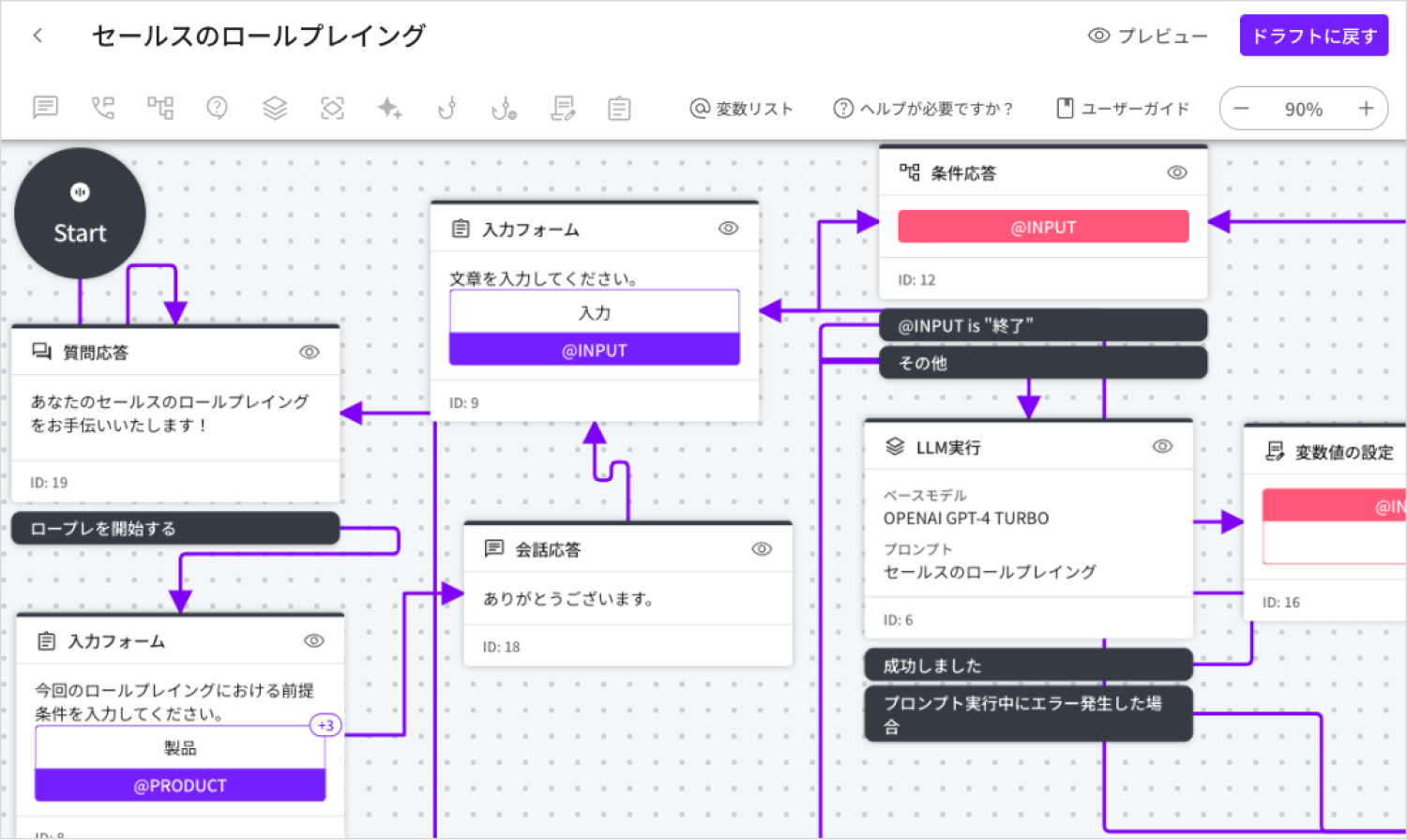Open the 変数リスト variable list
This screenshot has width=1407, height=840.
(x=741, y=109)
